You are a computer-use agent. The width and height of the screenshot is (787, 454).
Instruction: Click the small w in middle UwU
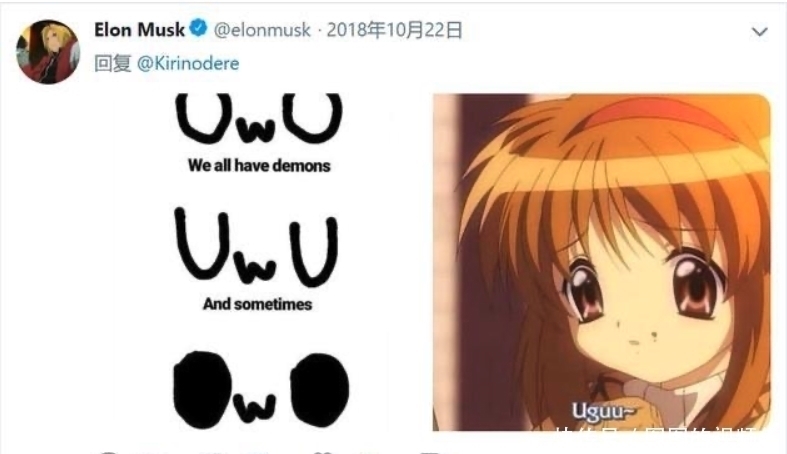(x=254, y=266)
